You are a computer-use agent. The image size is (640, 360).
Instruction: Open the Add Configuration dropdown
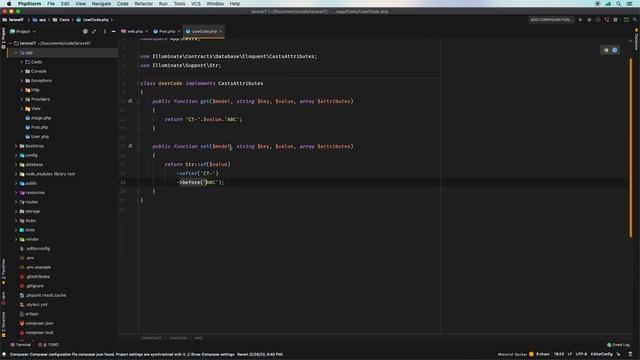coord(551,20)
